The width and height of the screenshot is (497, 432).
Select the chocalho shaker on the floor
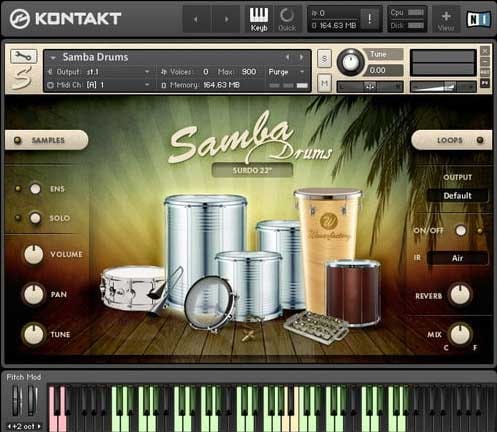point(316,327)
